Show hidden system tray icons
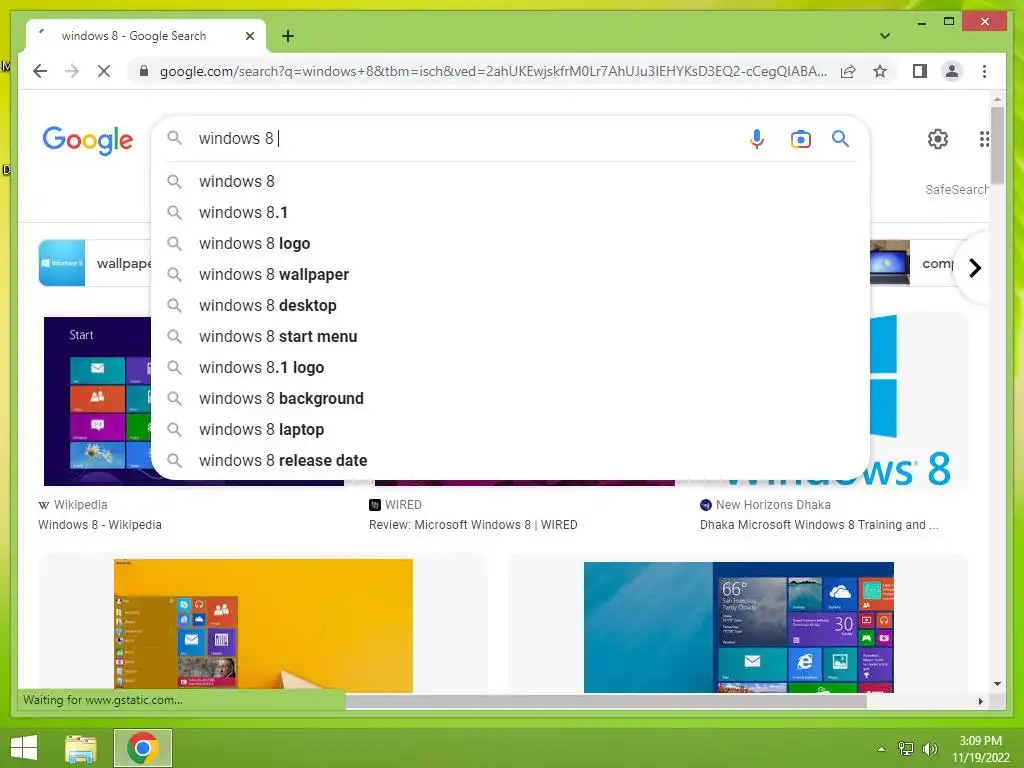The height and width of the screenshot is (768, 1024). 881,749
